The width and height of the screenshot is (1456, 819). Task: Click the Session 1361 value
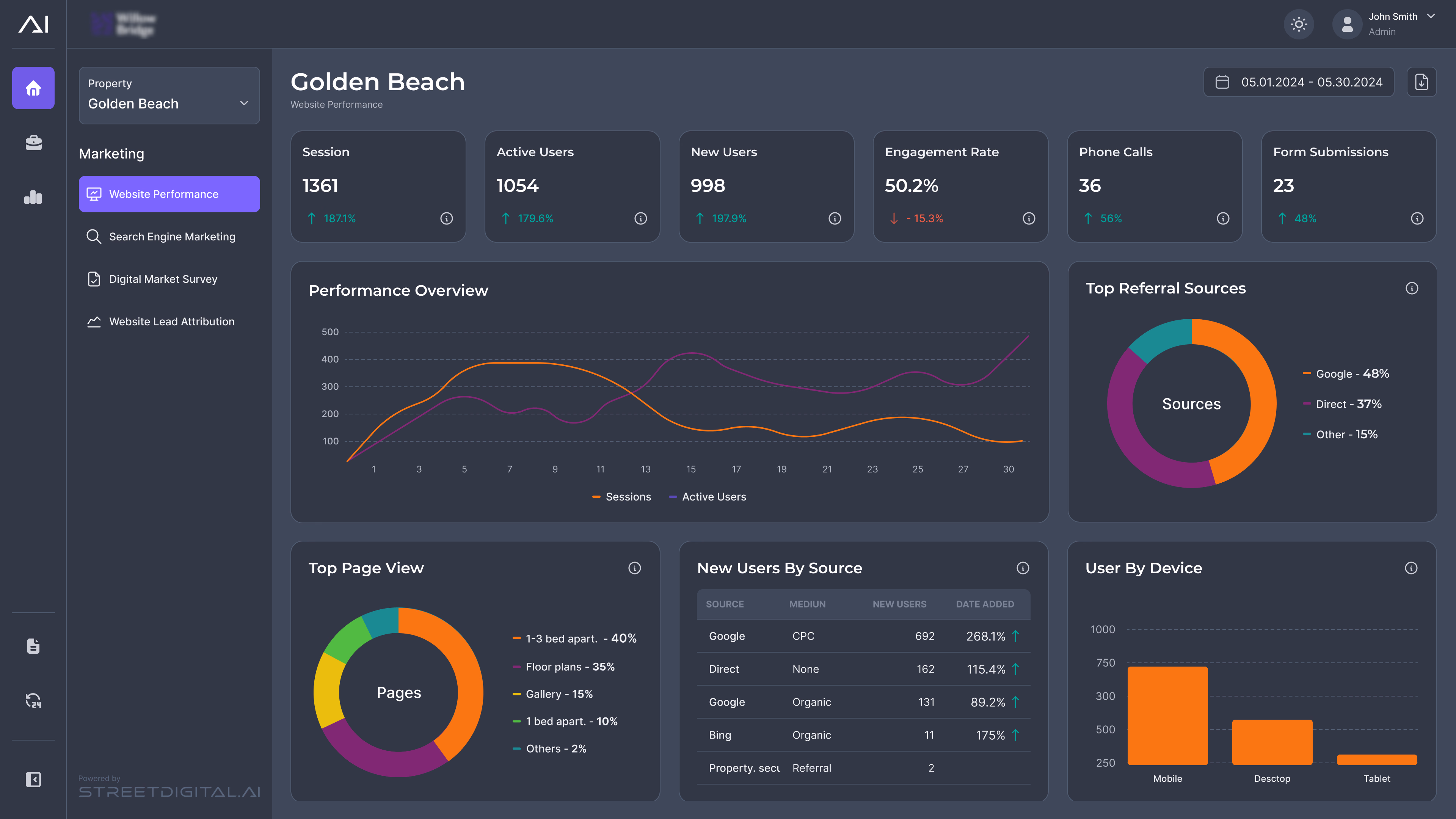click(x=320, y=185)
